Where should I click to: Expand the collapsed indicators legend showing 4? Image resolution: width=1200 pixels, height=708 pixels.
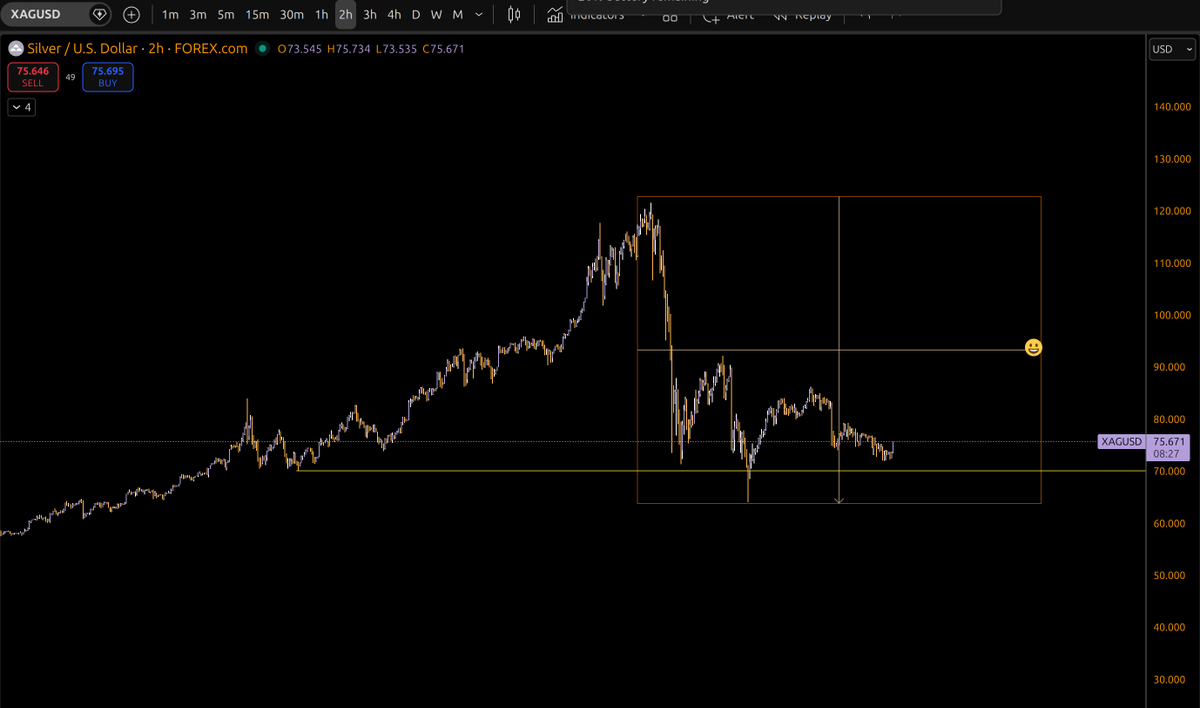coord(22,107)
